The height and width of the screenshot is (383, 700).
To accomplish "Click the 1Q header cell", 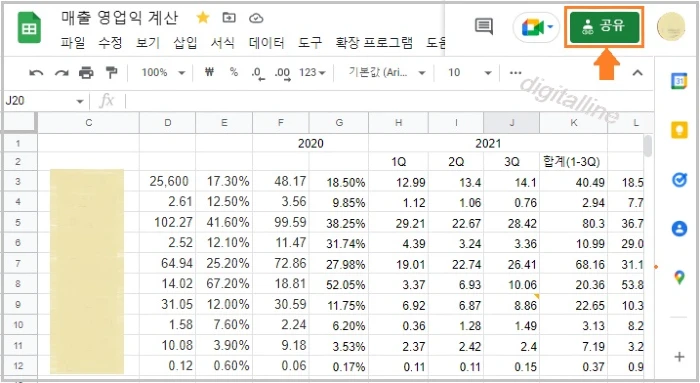I will pos(399,162).
